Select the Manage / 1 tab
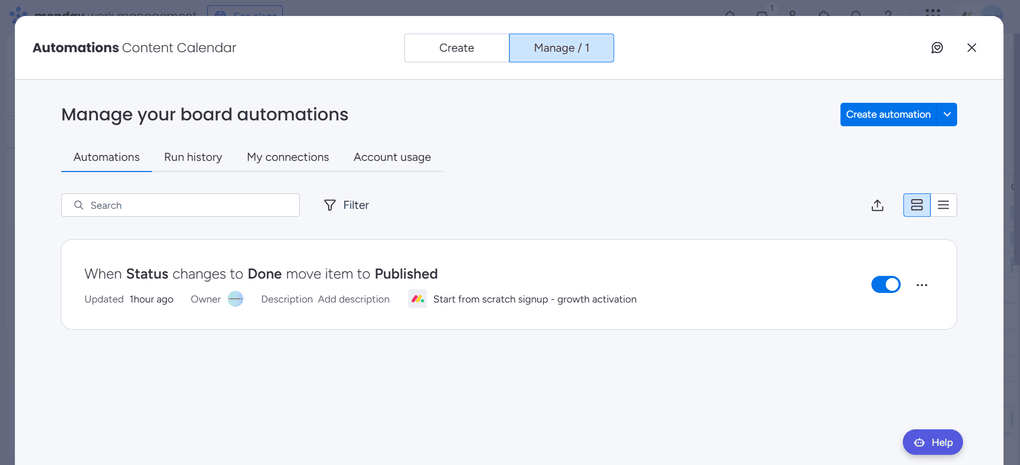1020x465 pixels. pyautogui.click(x=561, y=48)
